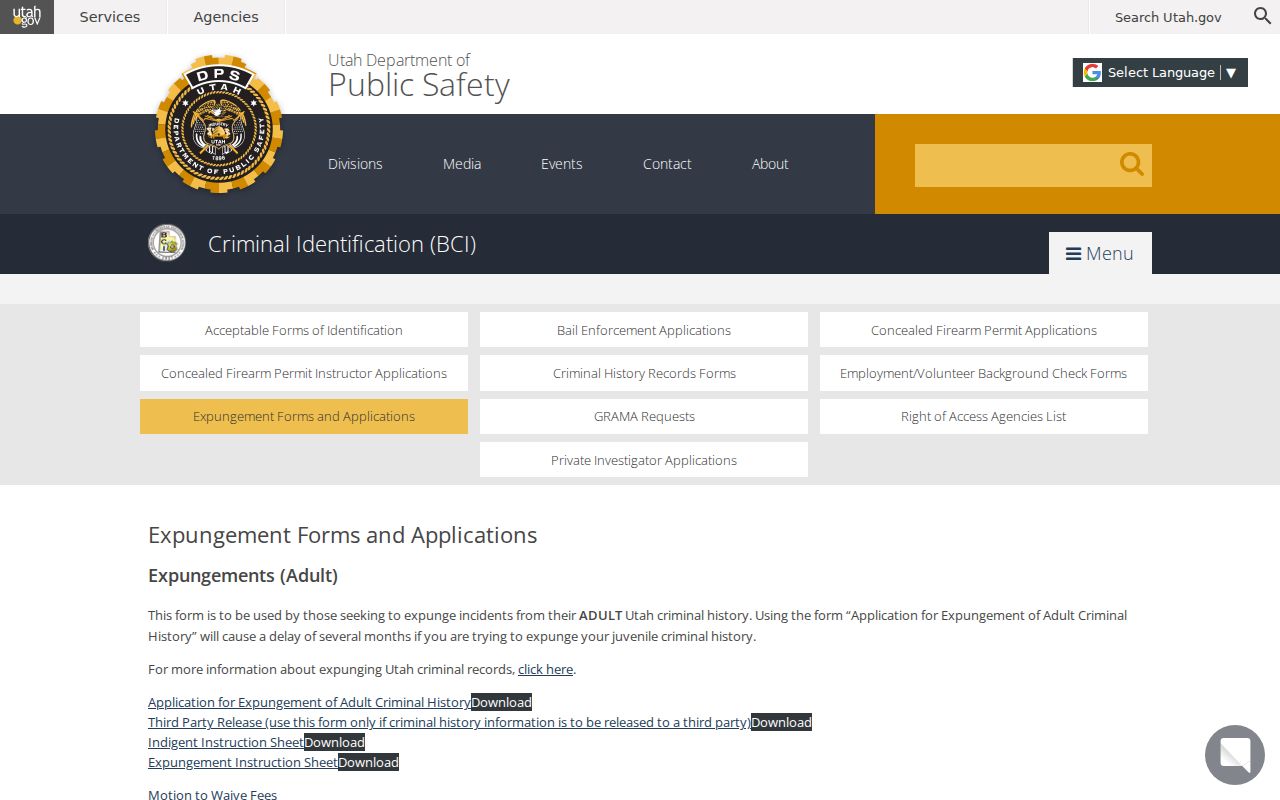The height and width of the screenshot is (800, 1280).
Task: Click the utah.gov logo icon
Action: tap(27, 17)
